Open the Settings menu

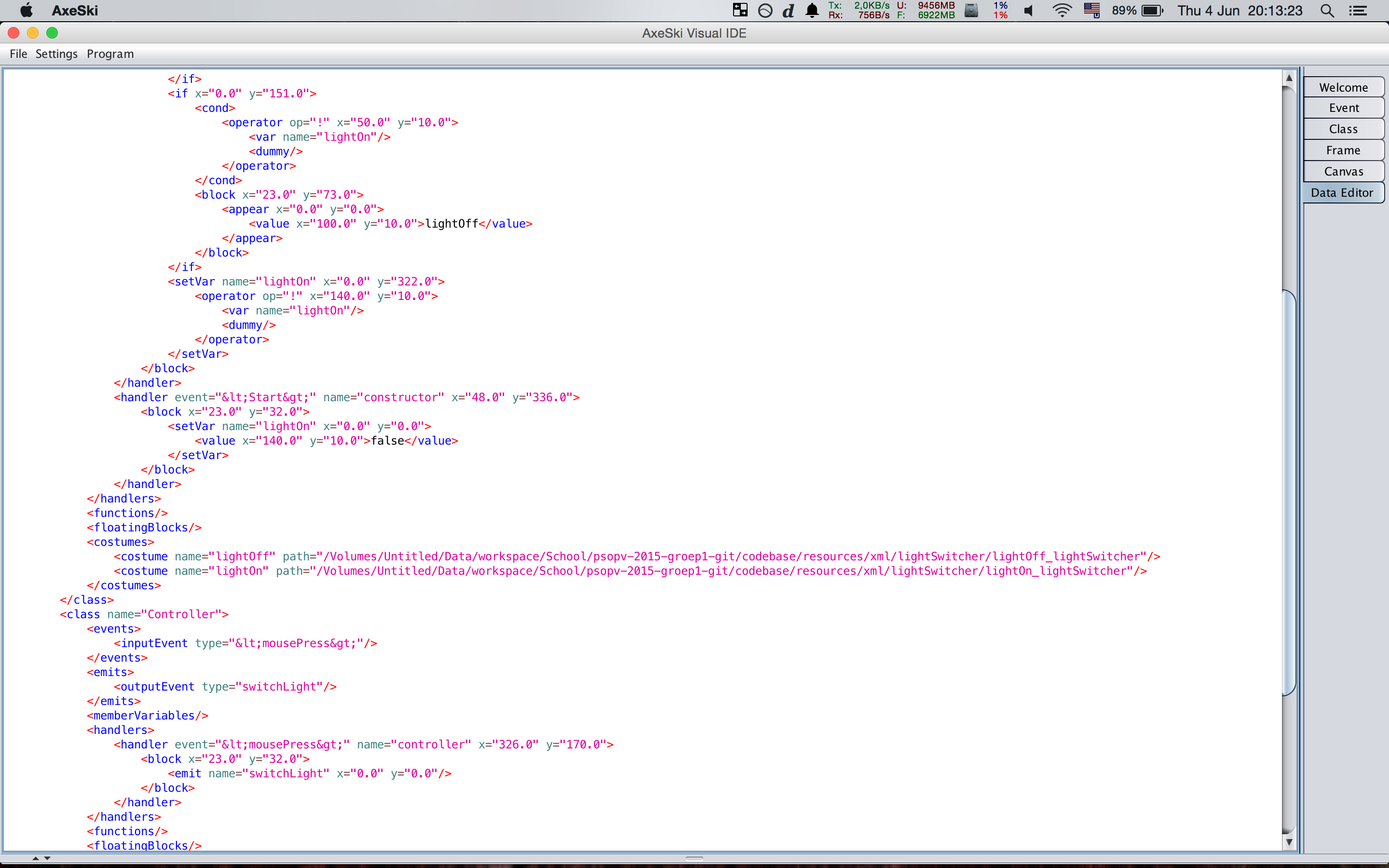[x=56, y=54]
